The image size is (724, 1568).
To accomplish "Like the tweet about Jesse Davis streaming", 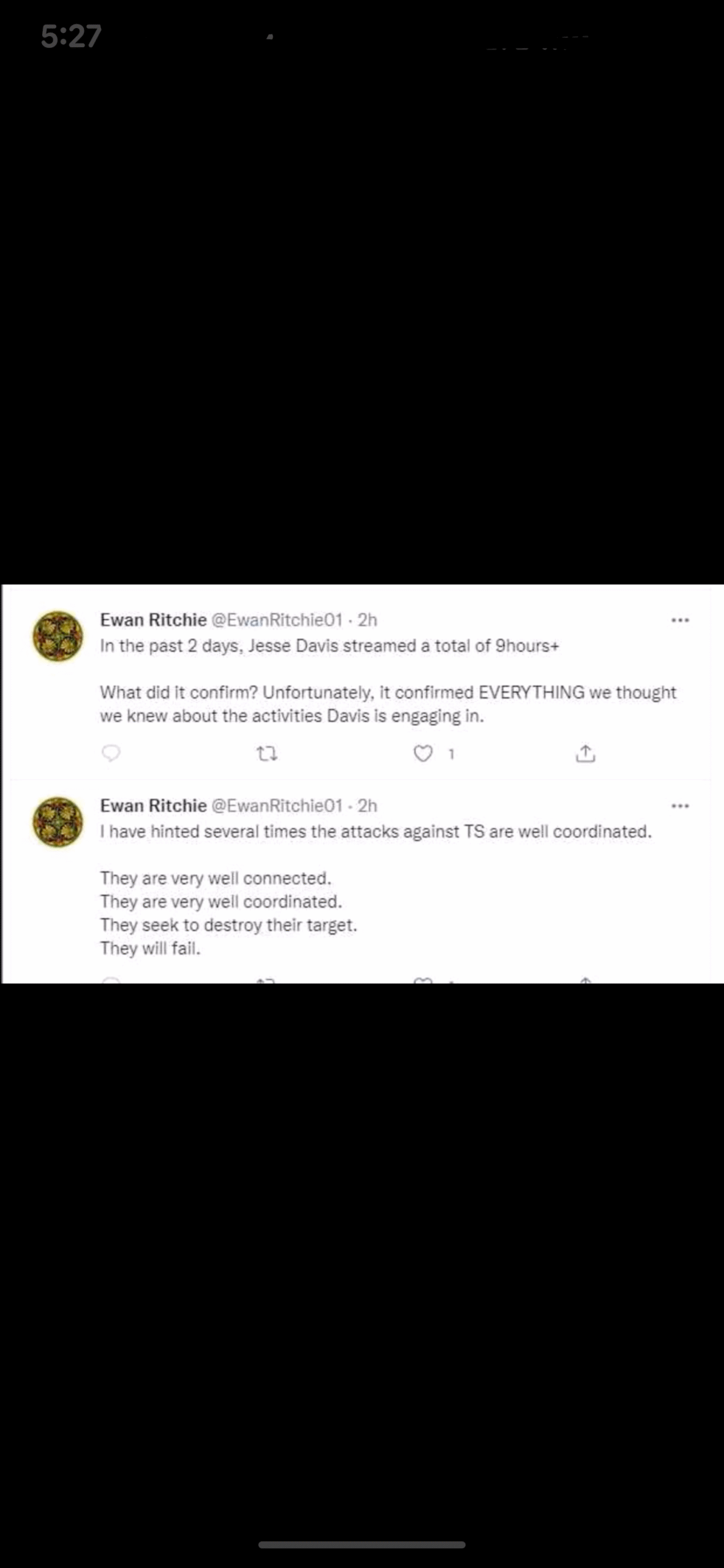I will pyautogui.click(x=423, y=753).
